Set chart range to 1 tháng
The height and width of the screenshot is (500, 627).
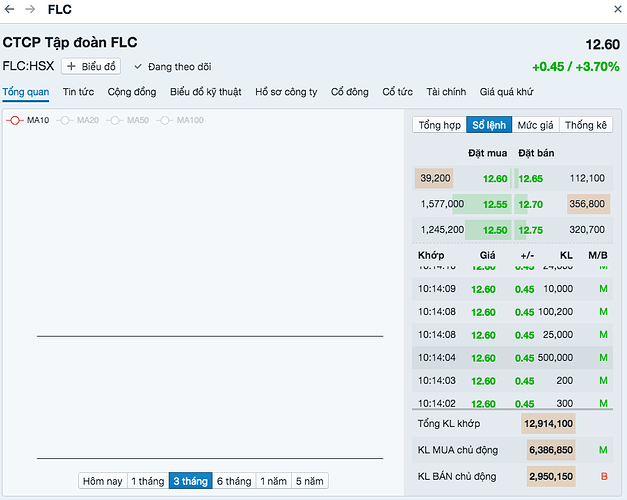147,481
